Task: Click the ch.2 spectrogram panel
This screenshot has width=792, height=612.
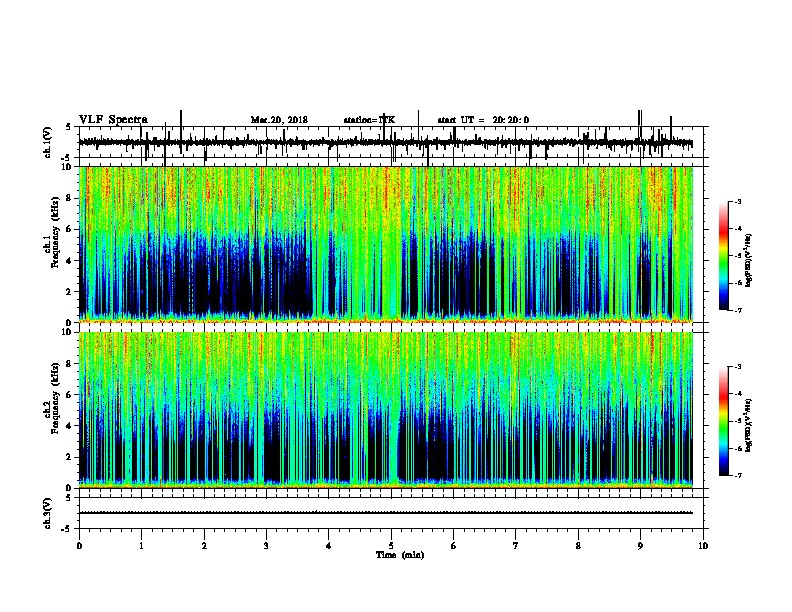Action: coord(386,410)
